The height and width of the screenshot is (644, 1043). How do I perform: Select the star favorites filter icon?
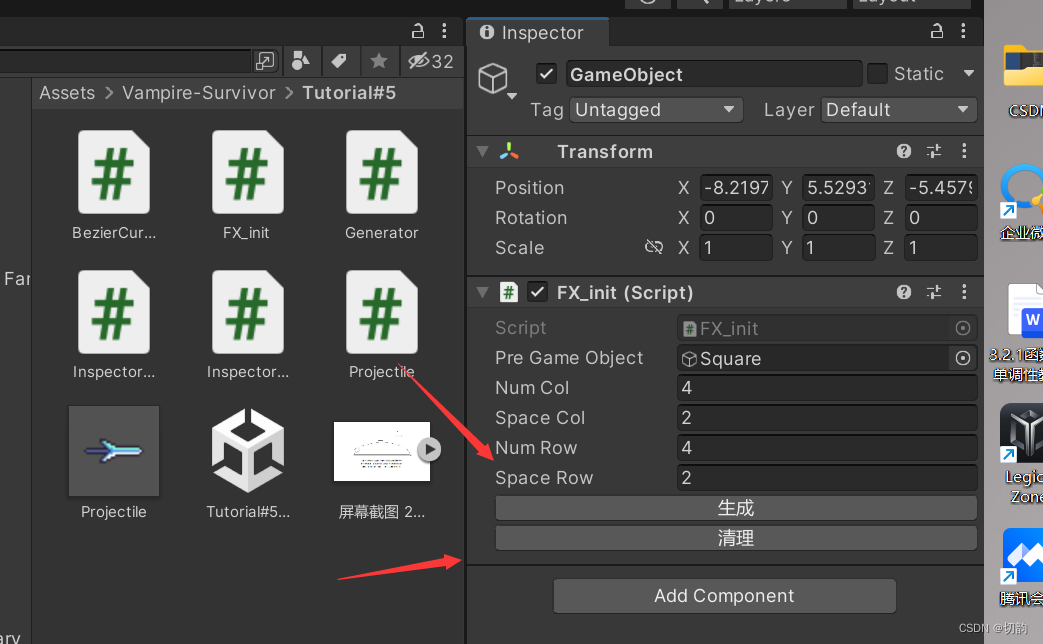[378, 61]
